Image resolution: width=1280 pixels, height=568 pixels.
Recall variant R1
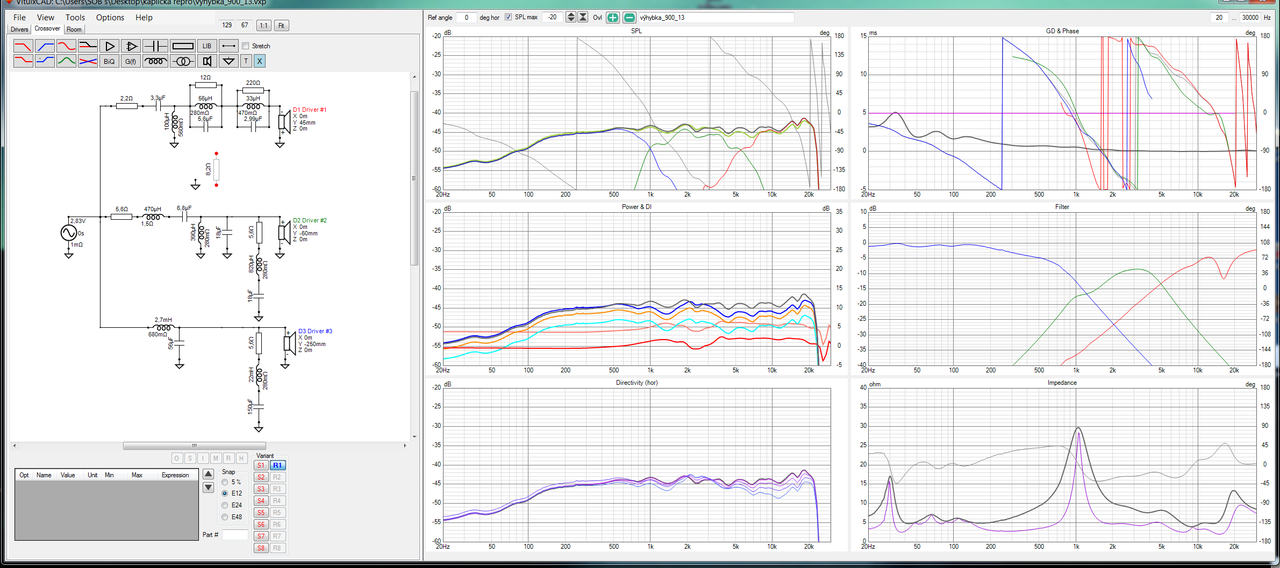pyautogui.click(x=278, y=465)
